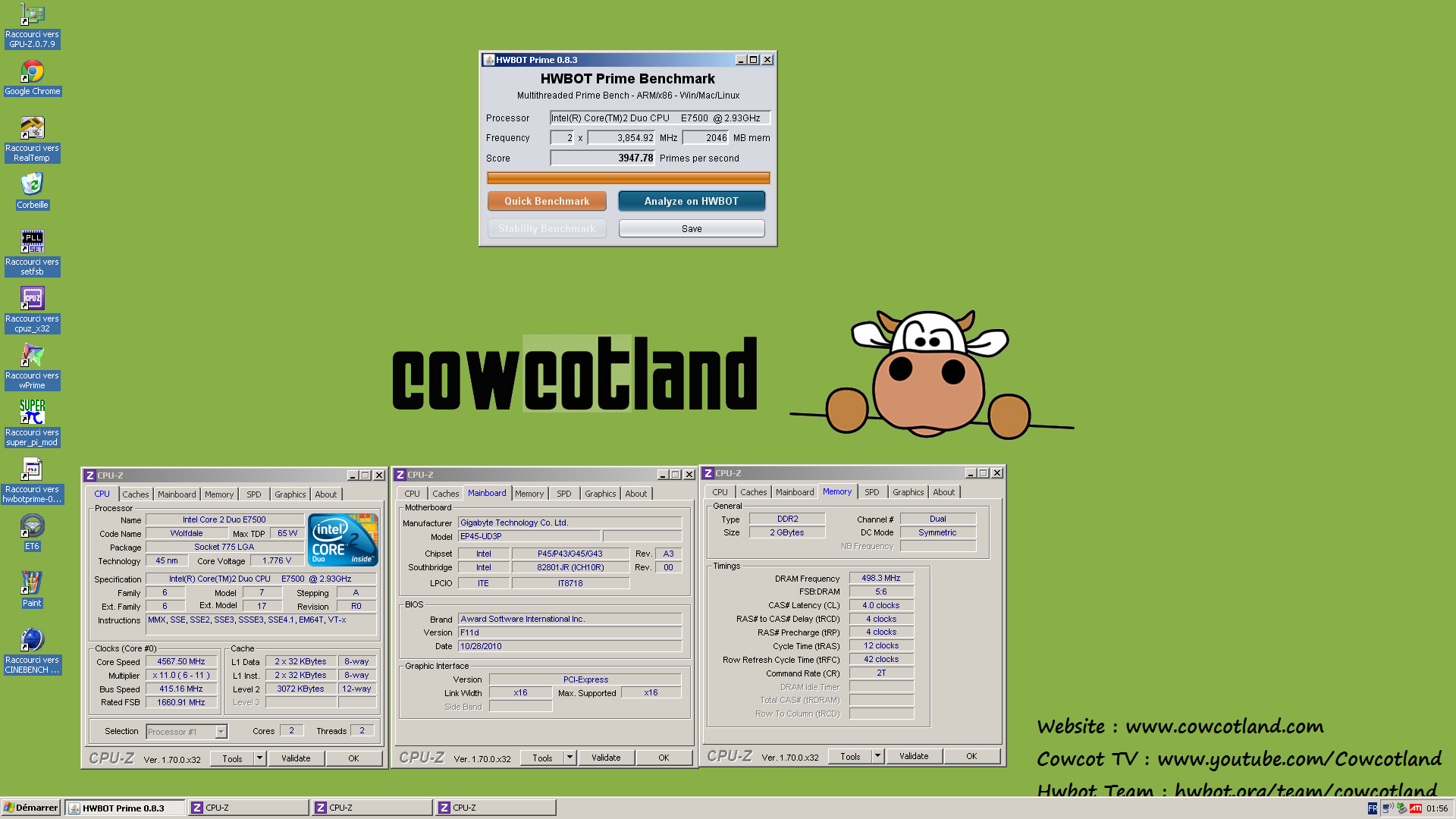The height and width of the screenshot is (819, 1456).
Task: Open the super_pi_mod desktop shortcut
Action: click(x=32, y=424)
